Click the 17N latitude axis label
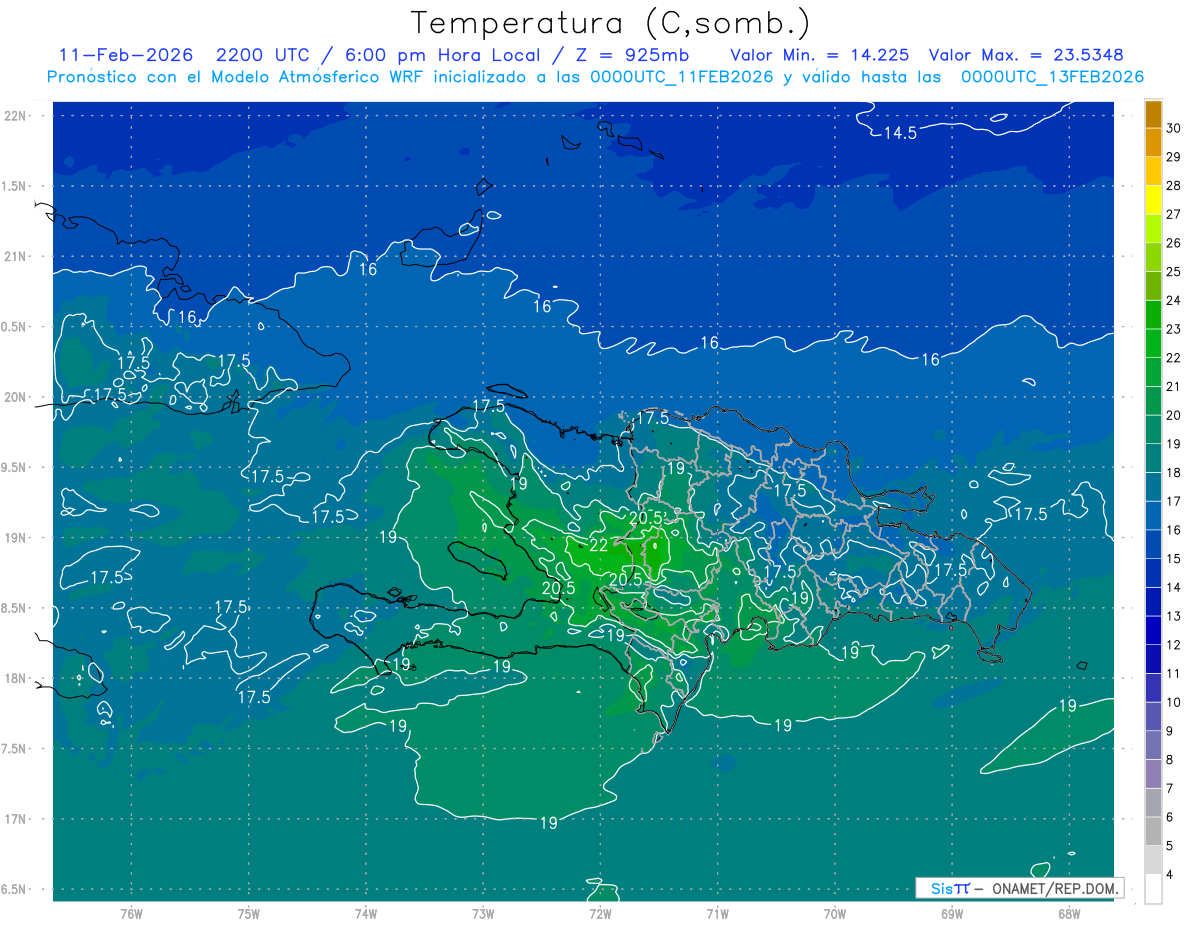1200x927 pixels. click(x=16, y=819)
